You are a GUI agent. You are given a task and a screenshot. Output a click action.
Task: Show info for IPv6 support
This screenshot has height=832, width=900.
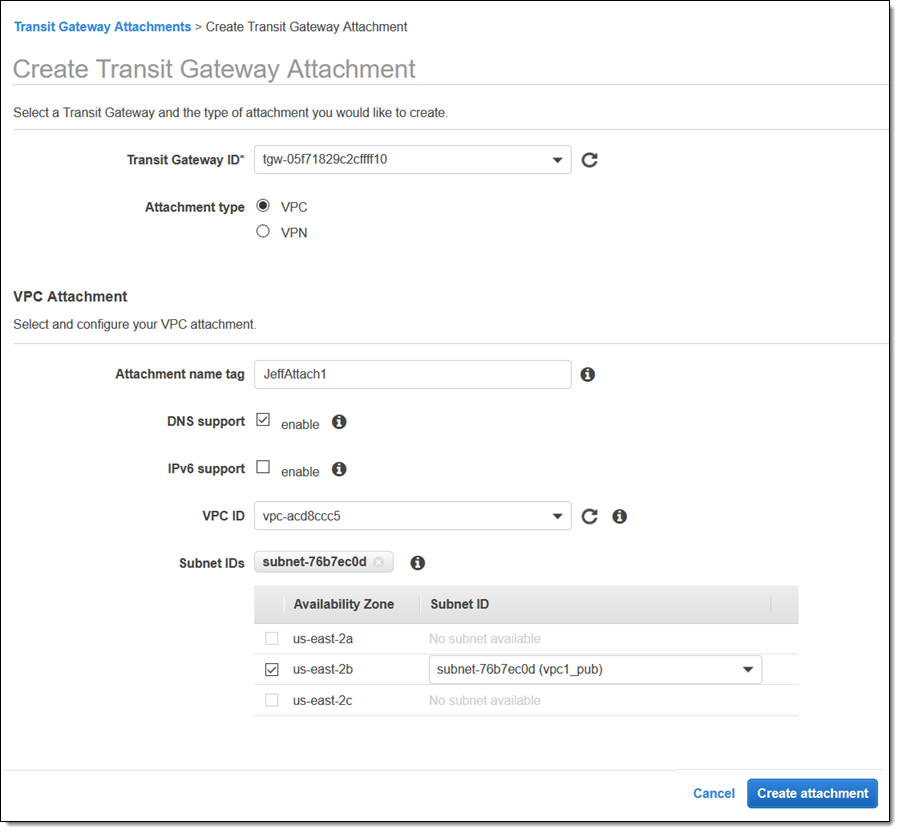point(339,469)
